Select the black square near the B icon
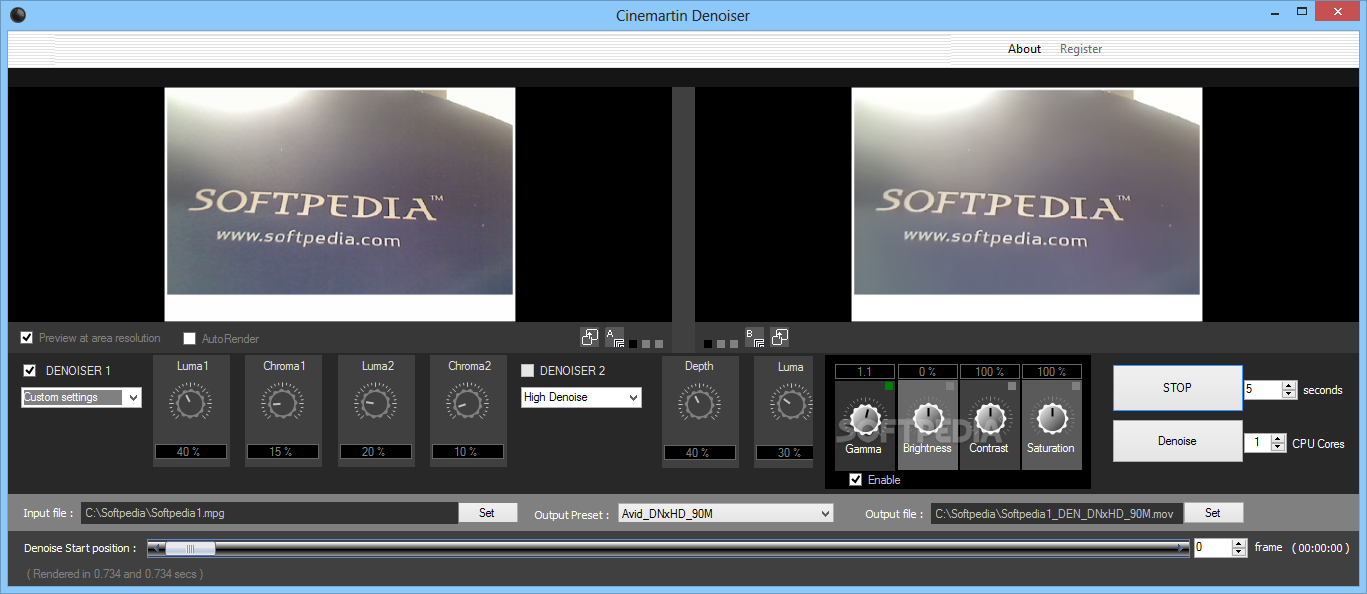Screen dimensions: 1367x594 click(708, 344)
